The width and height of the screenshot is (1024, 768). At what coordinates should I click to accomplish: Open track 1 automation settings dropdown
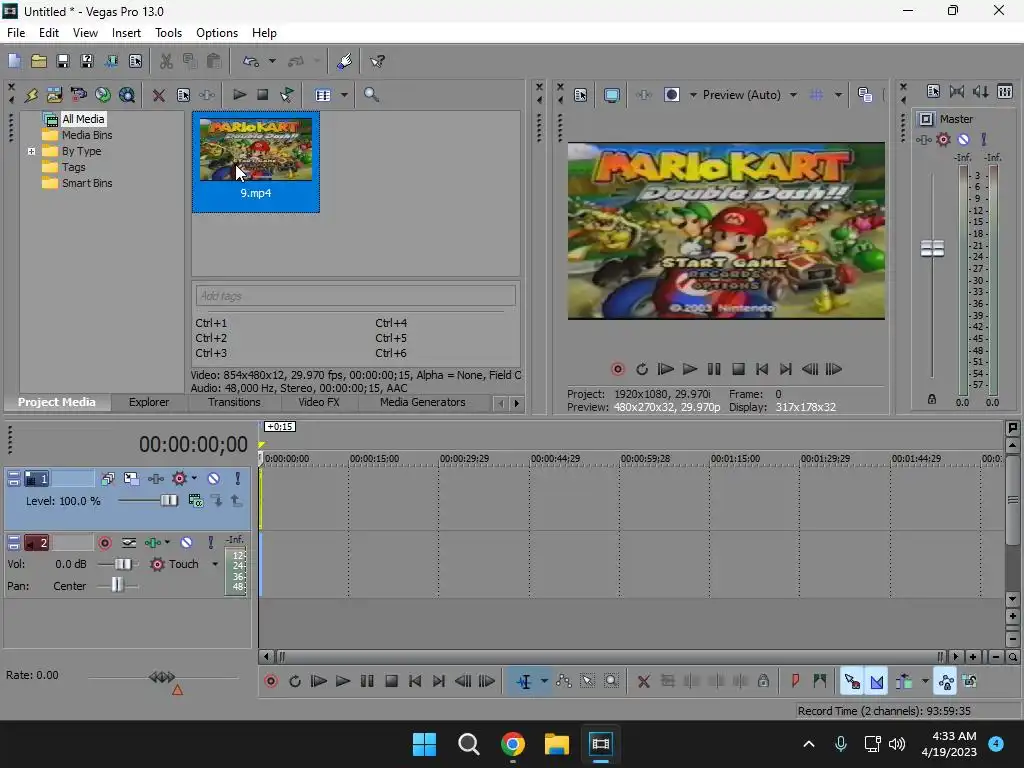195,479
